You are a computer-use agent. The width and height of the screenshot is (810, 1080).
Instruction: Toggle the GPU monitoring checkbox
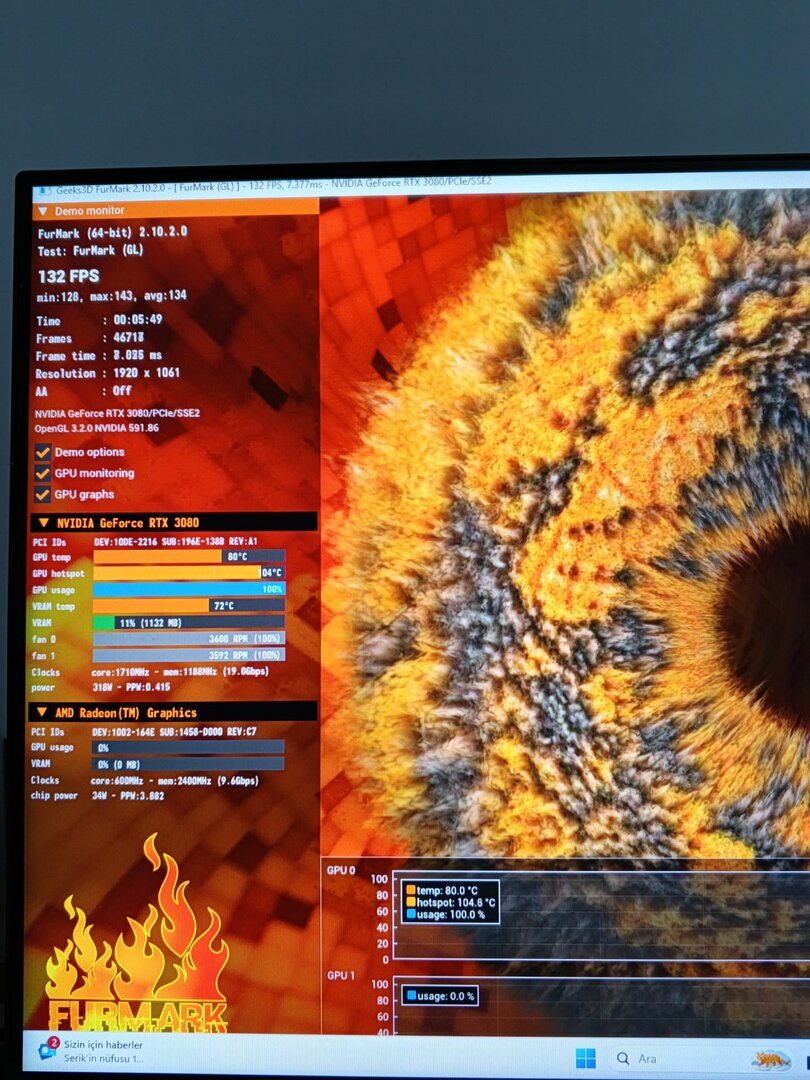(x=43, y=473)
